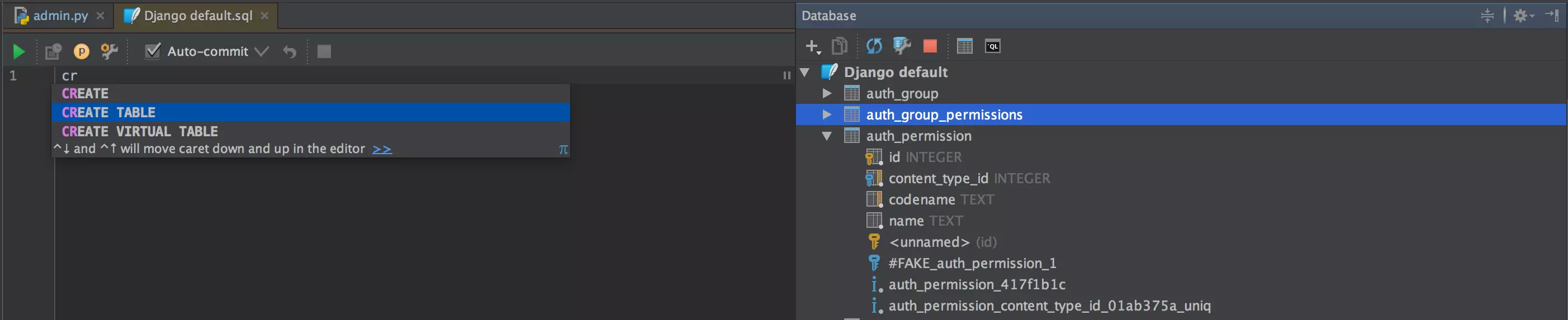This screenshot has height=320, width=1568.
Task: Click the rollback undo arrow icon
Action: (x=290, y=52)
